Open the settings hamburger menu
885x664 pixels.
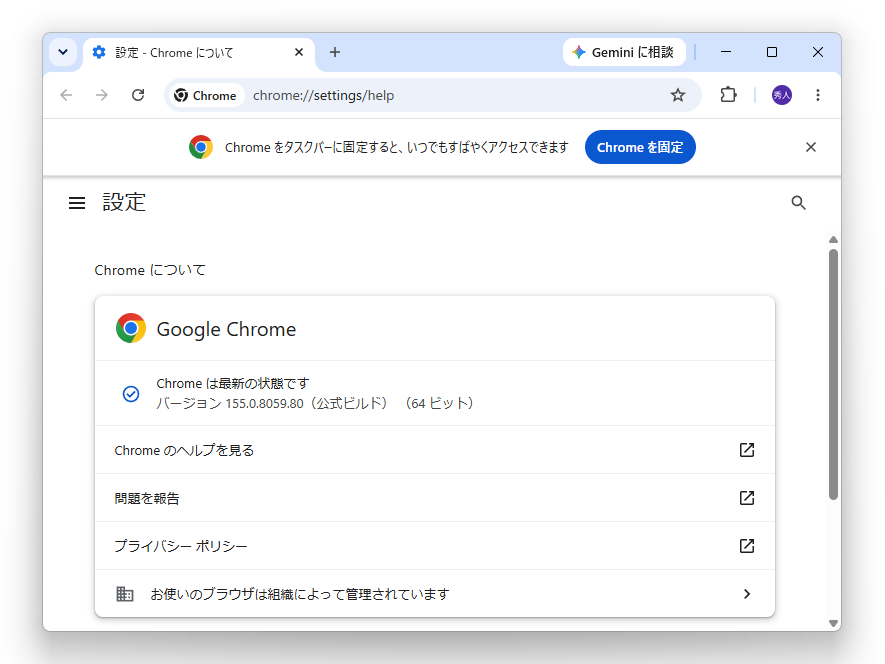pyautogui.click(x=77, y=203)
